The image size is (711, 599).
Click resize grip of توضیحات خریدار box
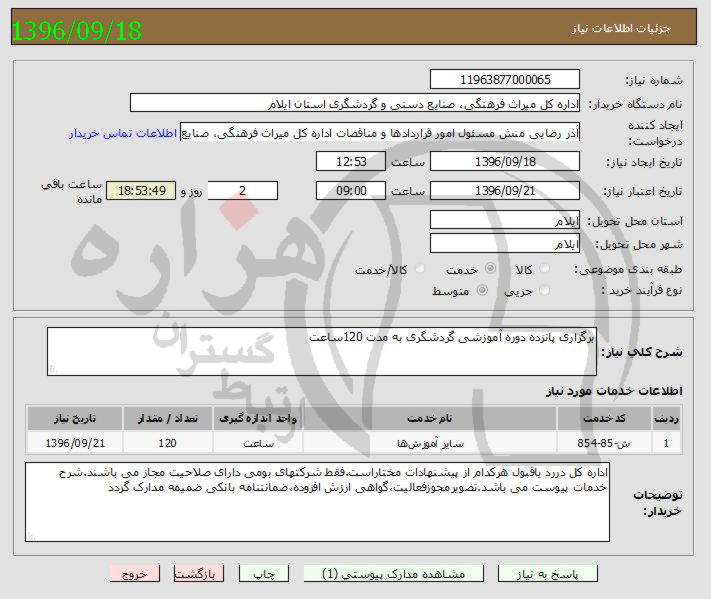[x=31, y=536]
